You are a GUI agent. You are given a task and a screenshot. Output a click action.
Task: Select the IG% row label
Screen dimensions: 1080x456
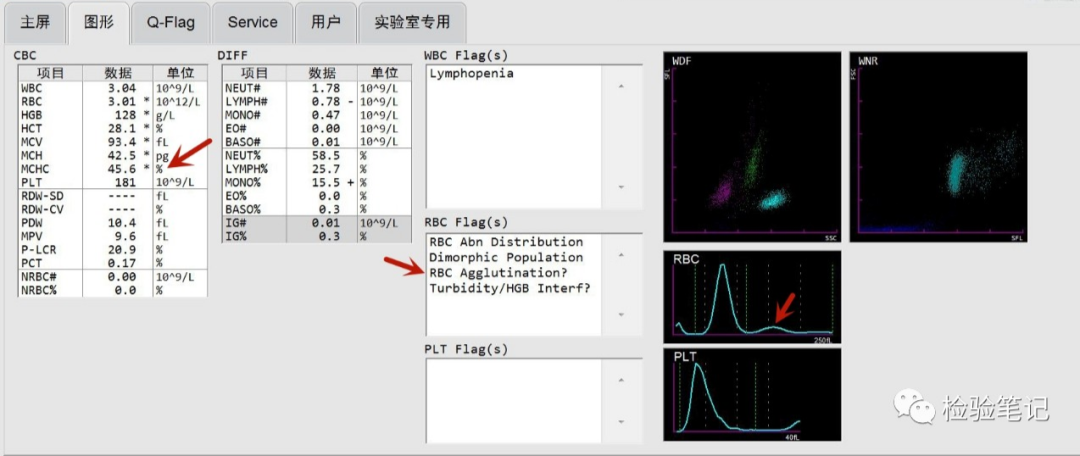[x=234, y=236]
